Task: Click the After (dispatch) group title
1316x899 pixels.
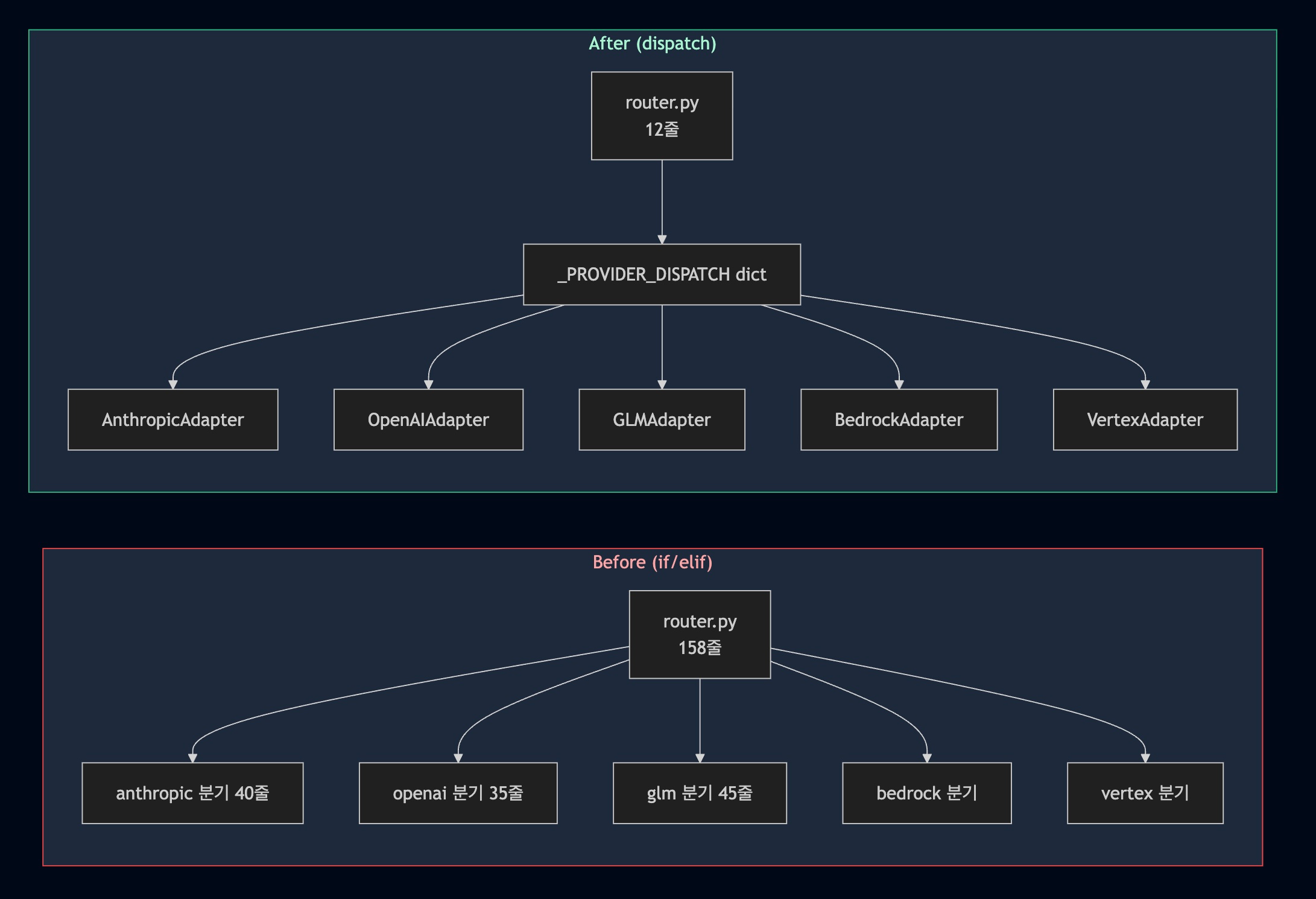Action: (652, 43)
